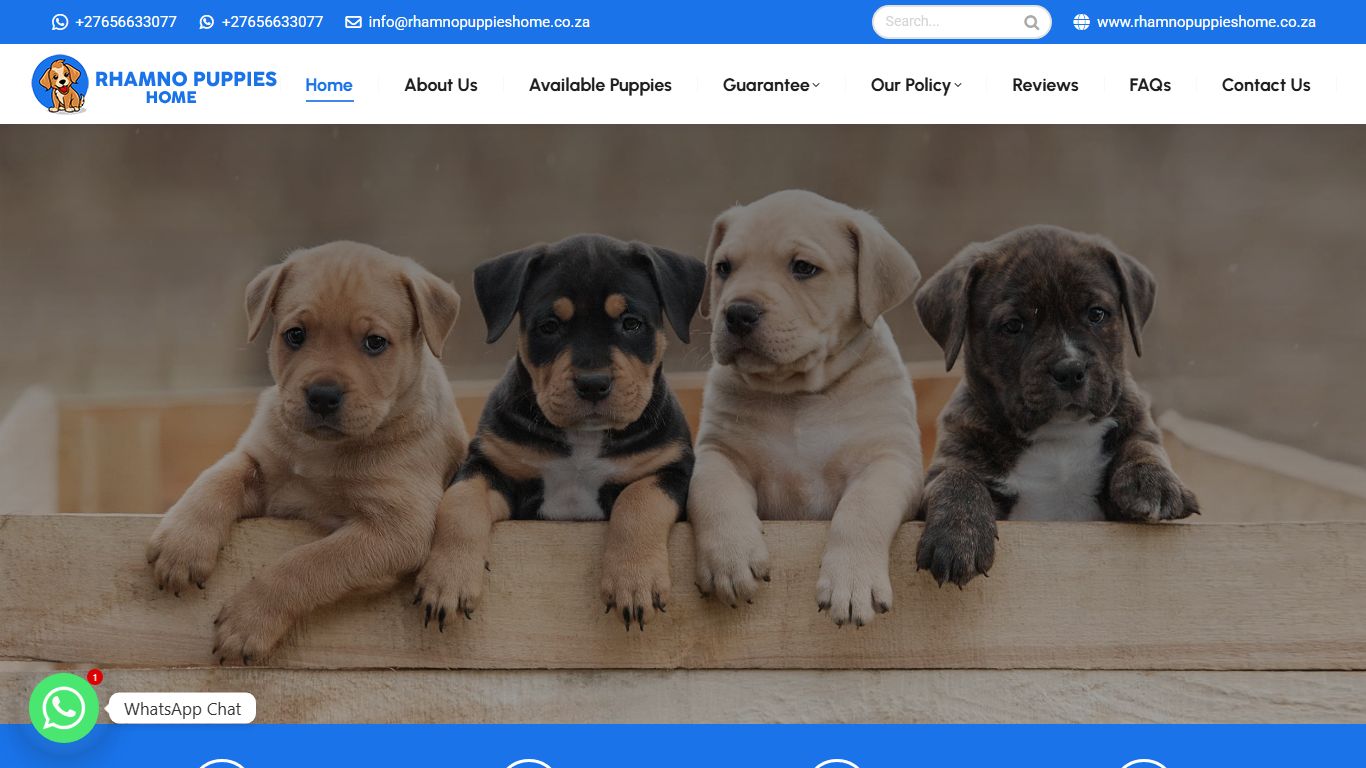Image resolution: width=1366 pixels, height=768 pixels.
Task: Open the Available Puppies menu item
Action: click(600, 85)
